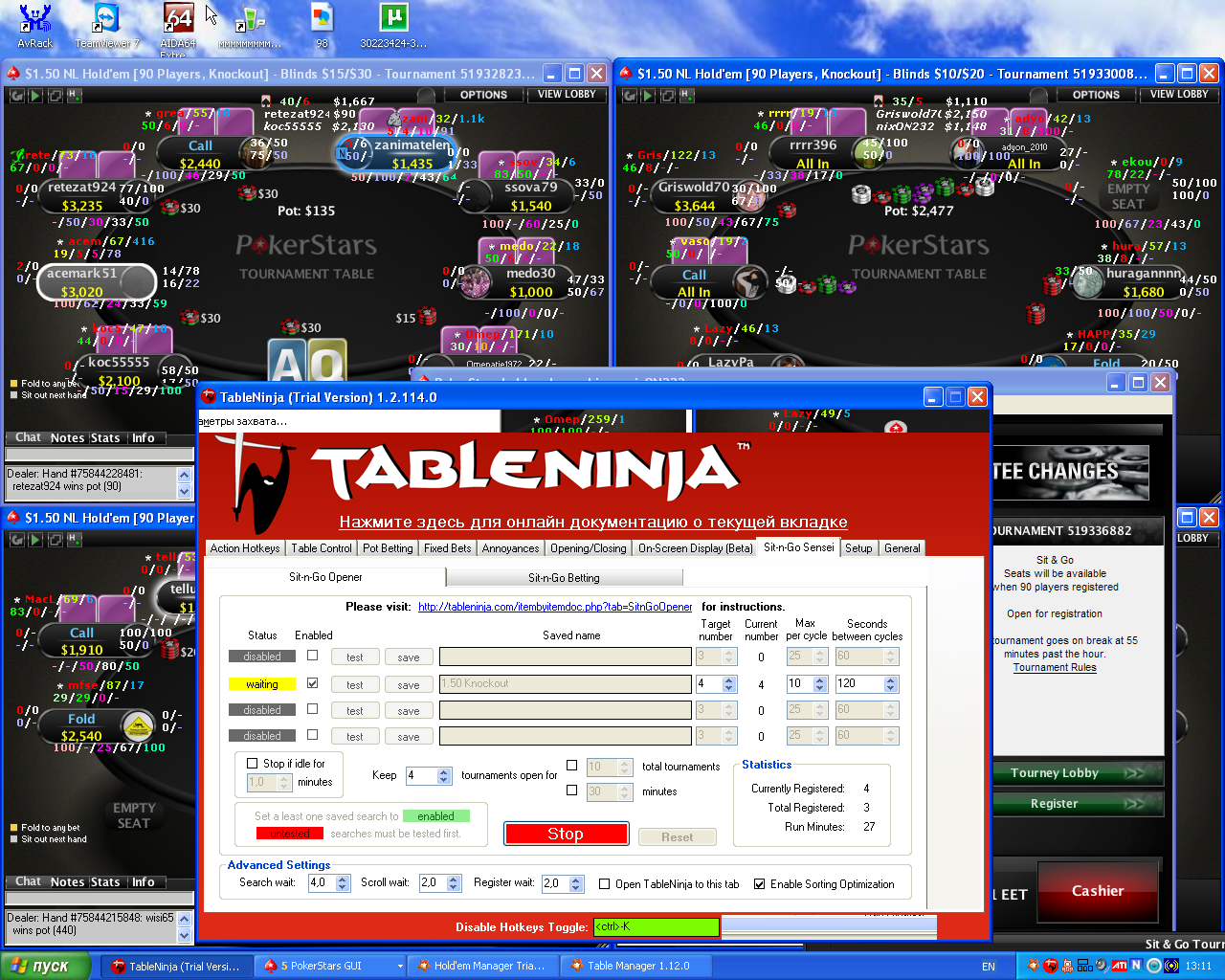Uncheck the enabled box for 1.50 Knockout search

point(312,683)
